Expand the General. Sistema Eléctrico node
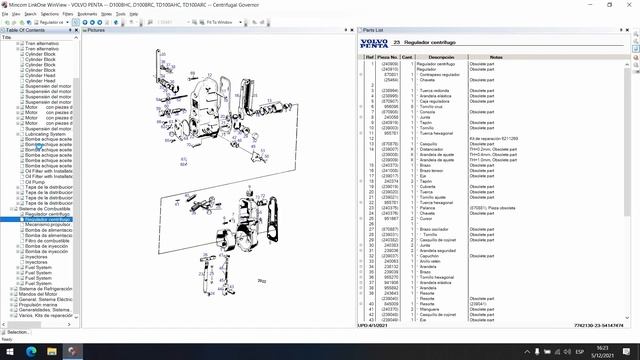 click(12, 299)
